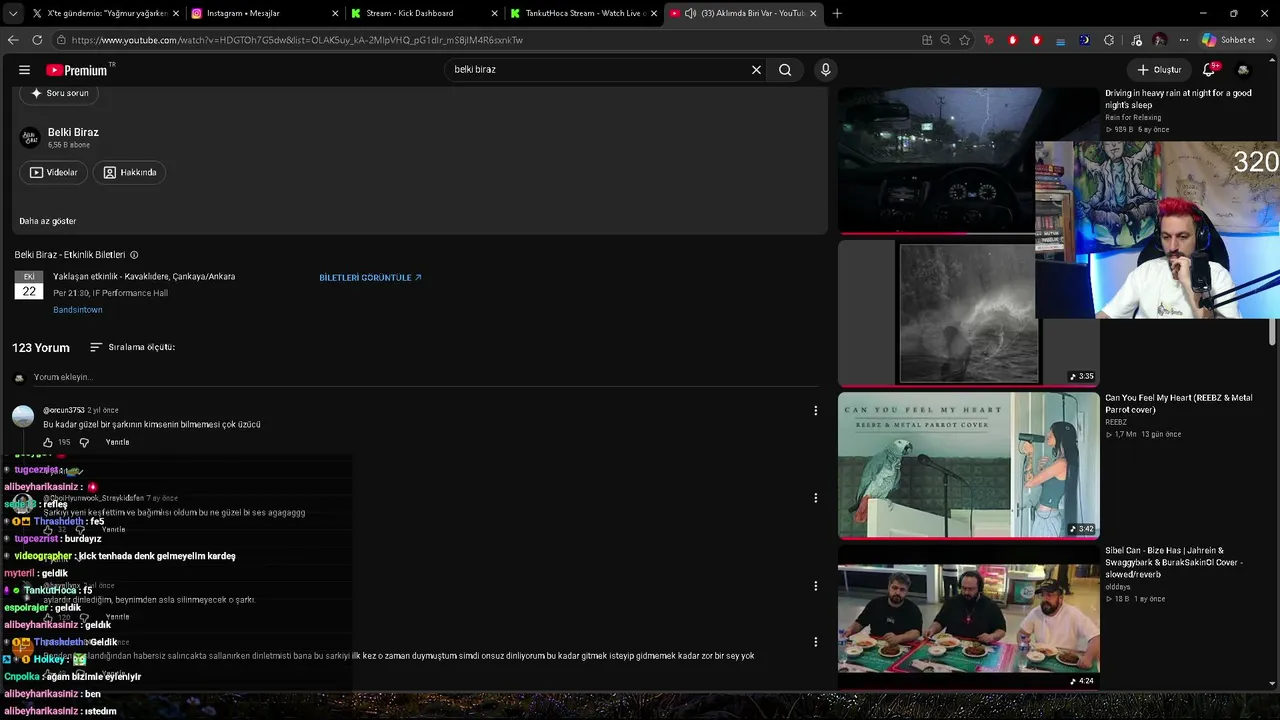The height and width of the screenshot is (720, 1280).
Task: Like the comment by @orcun3753
Action: (47, 442)
